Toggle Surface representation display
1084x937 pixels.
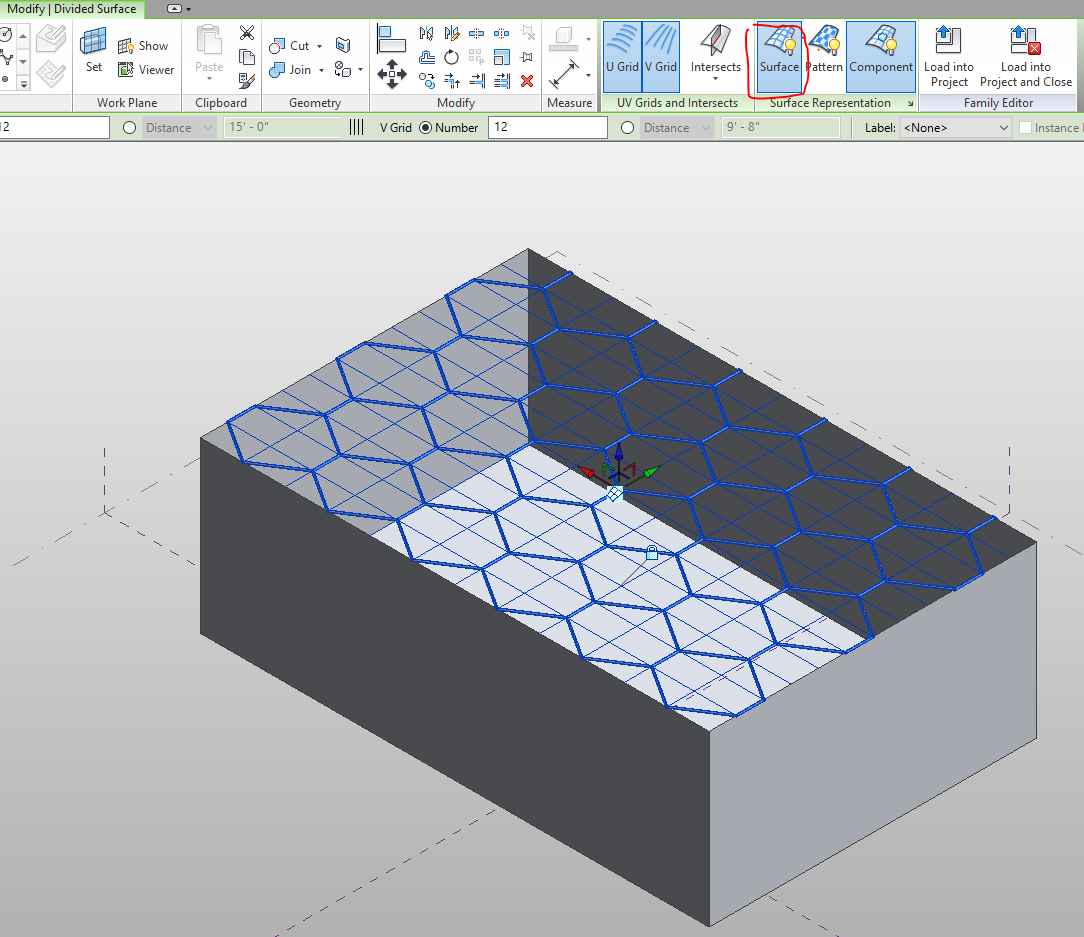click(x=779, y=56)
